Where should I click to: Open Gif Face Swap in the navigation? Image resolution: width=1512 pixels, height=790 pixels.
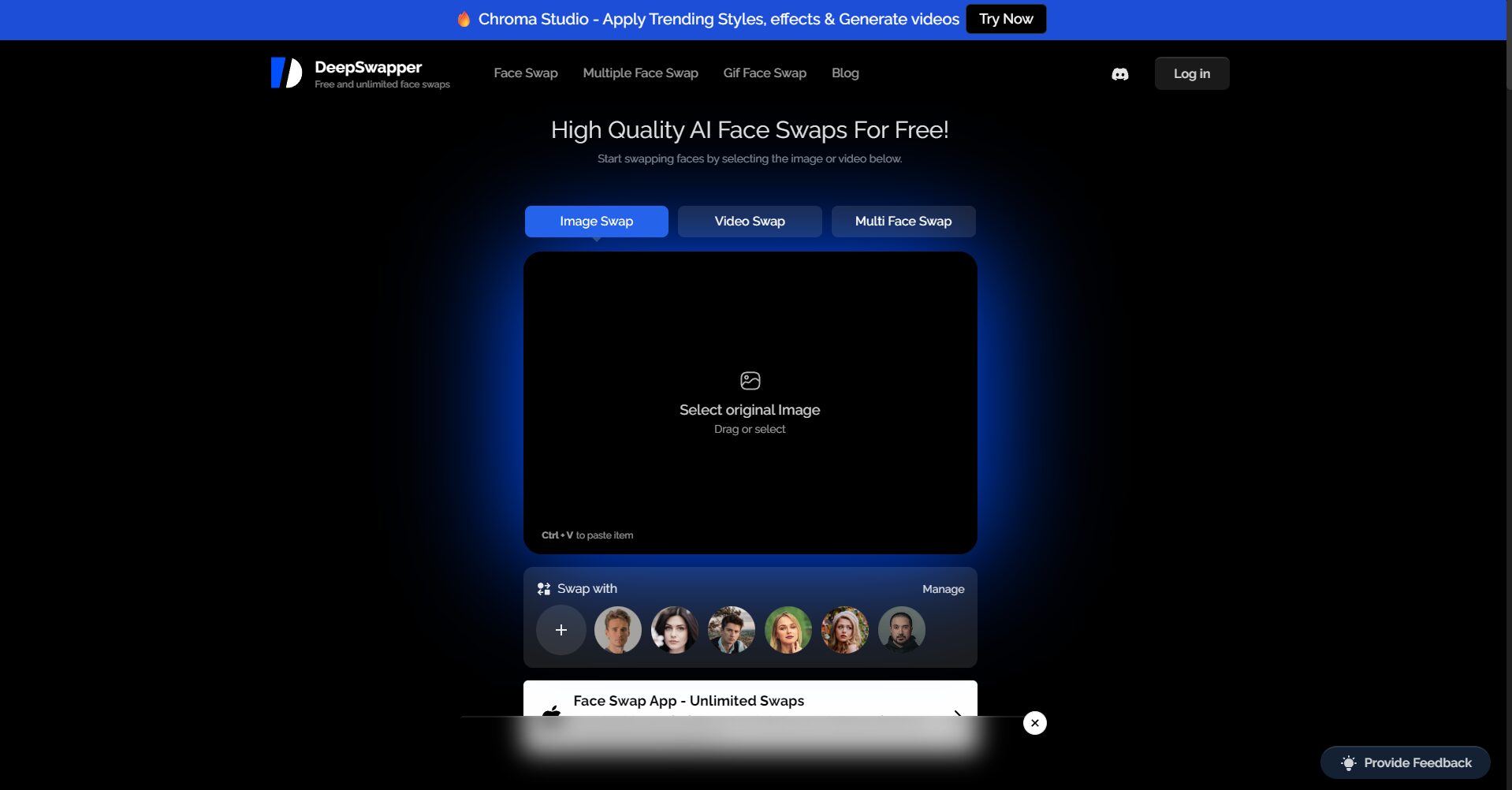(764, 73)
